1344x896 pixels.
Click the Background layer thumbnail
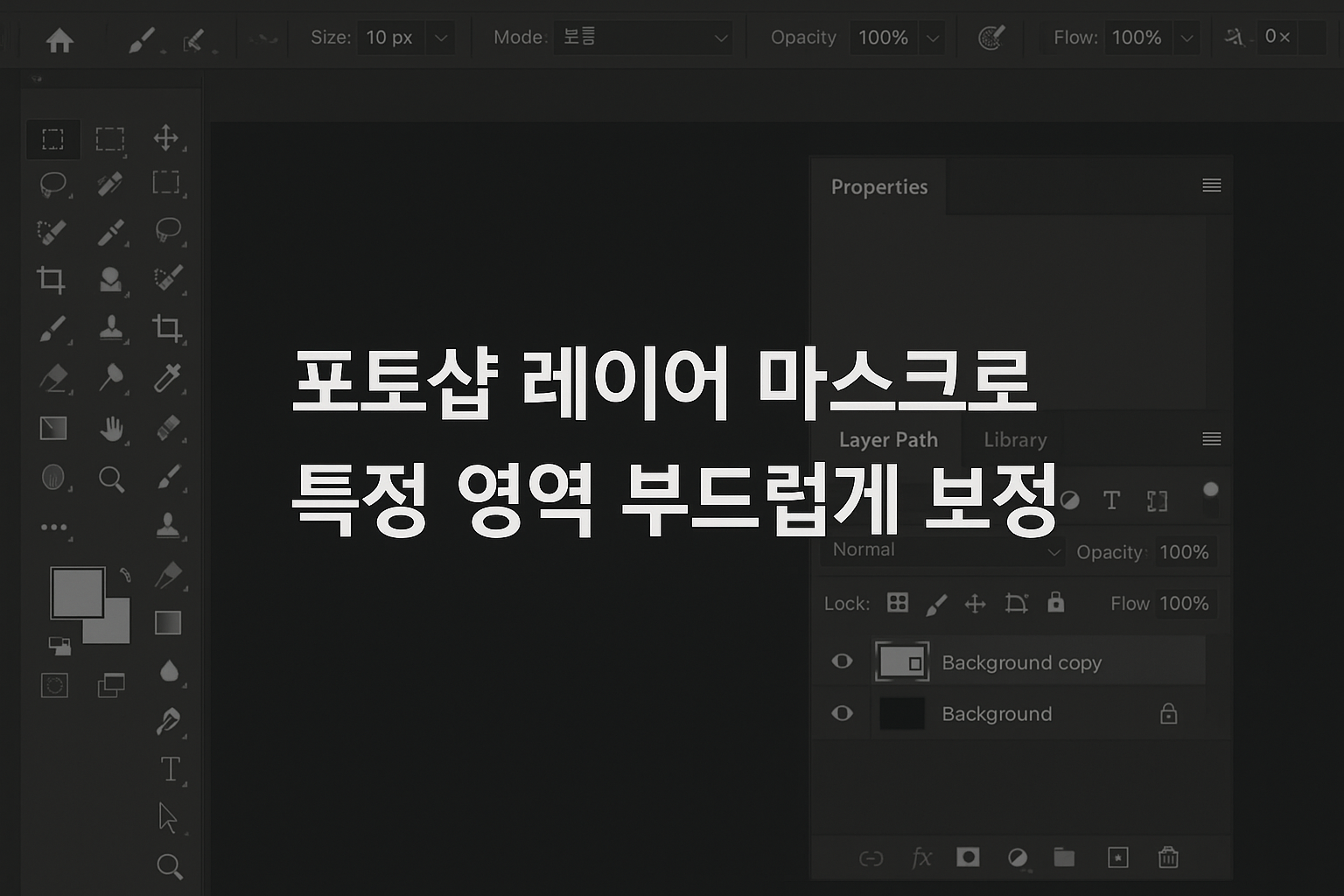tap(902, 713)
